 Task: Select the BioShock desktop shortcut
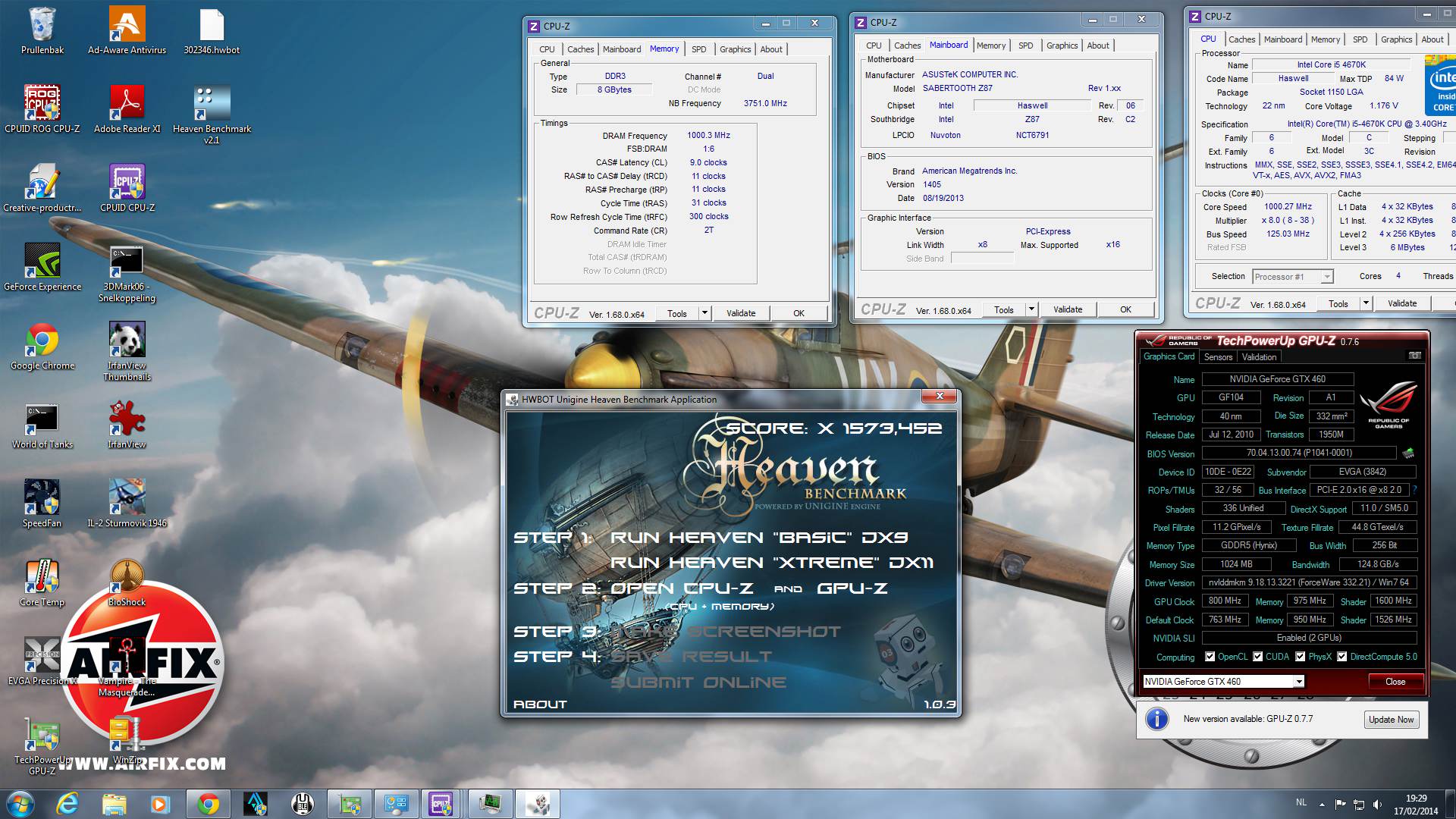127,582
